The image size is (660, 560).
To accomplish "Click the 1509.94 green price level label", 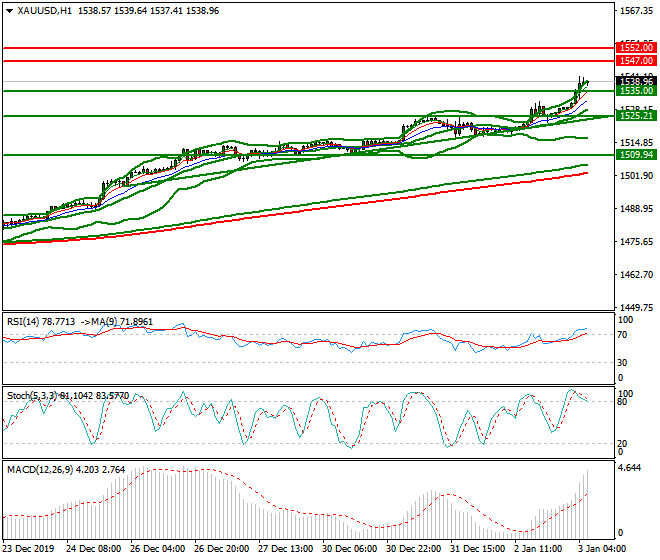I will coord(636,155).
